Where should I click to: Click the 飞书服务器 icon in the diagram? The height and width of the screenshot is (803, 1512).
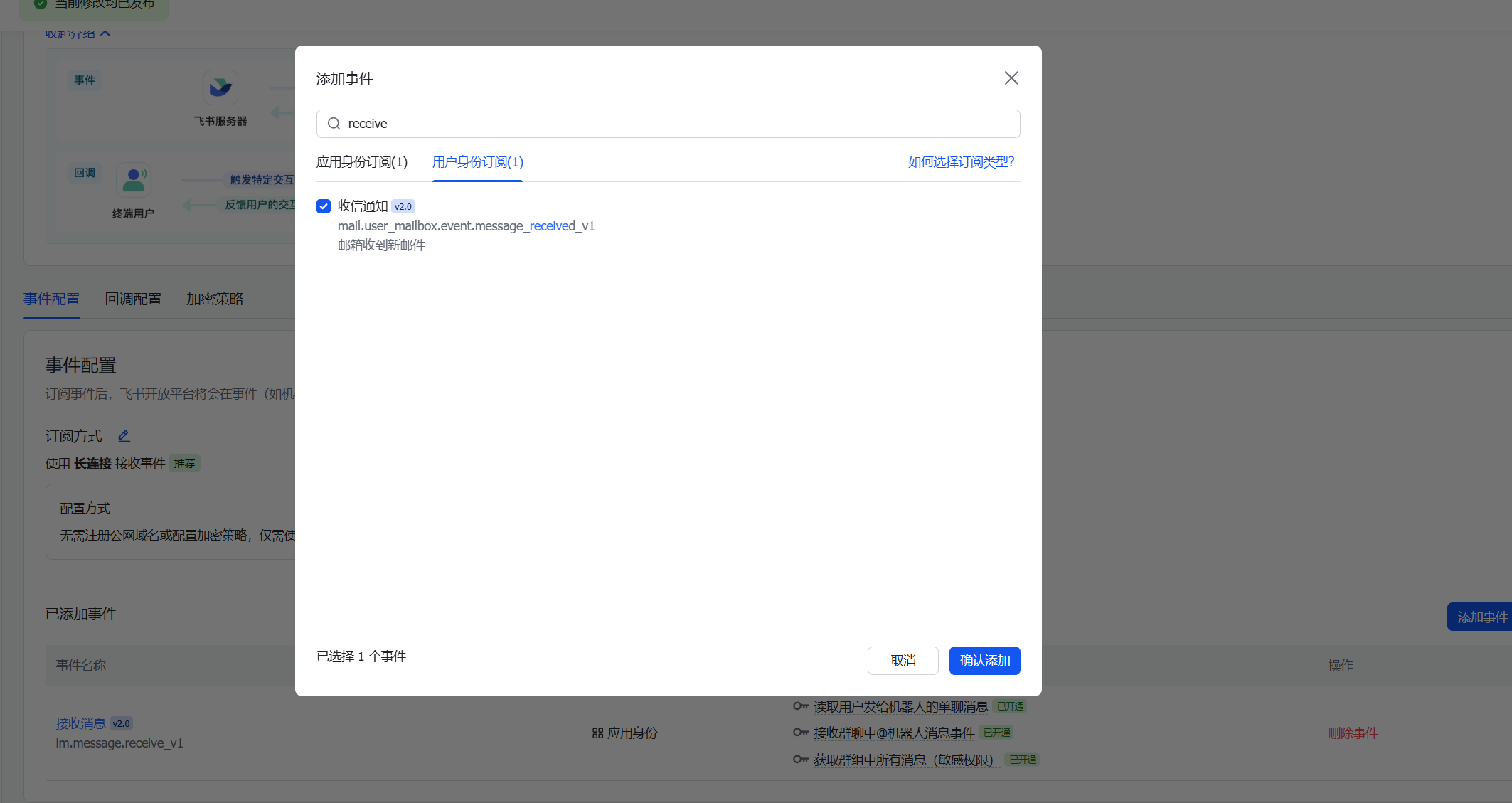pos(220,87)
